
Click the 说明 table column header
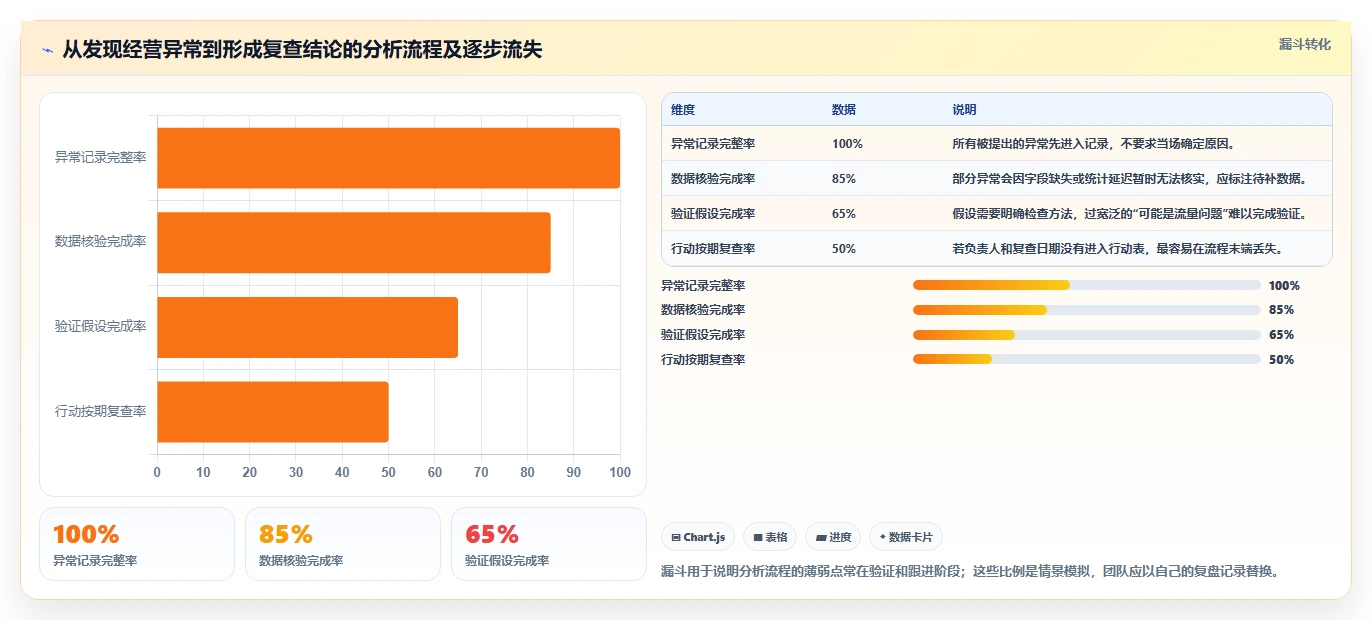[964, 110]
